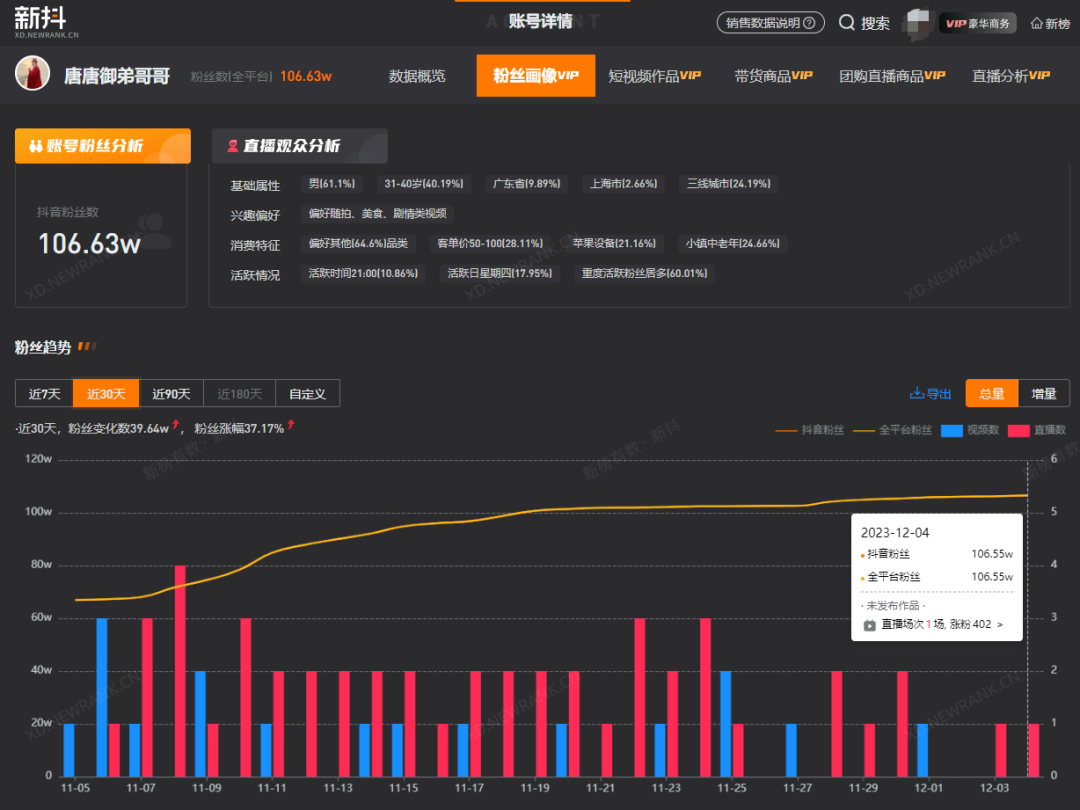Switch chart to 增量 mode
The width and height of the screenshot is (1080, 810).
tap(1043, 394)
